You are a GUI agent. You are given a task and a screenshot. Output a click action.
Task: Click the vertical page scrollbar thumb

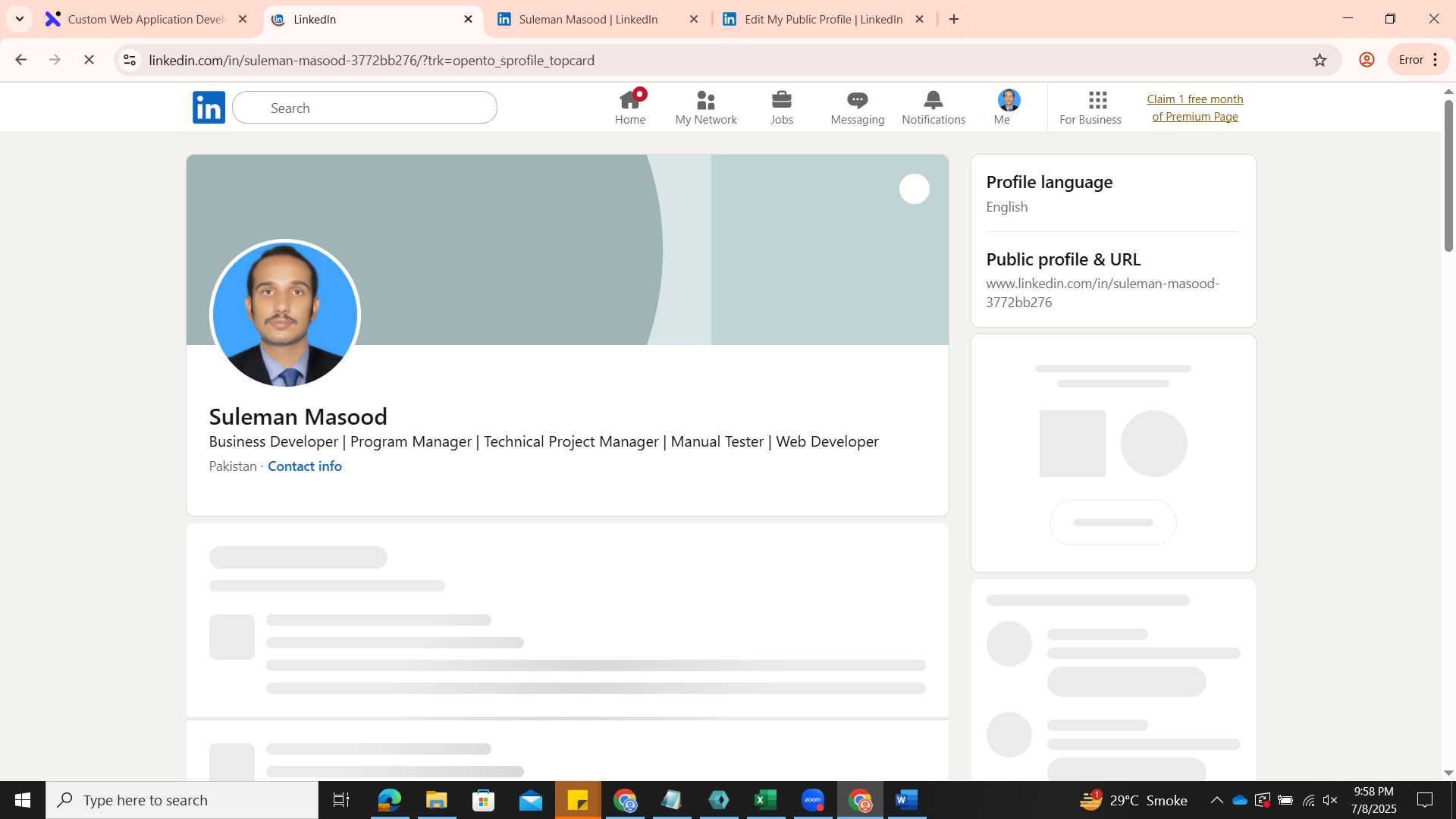click(1448, 176)
